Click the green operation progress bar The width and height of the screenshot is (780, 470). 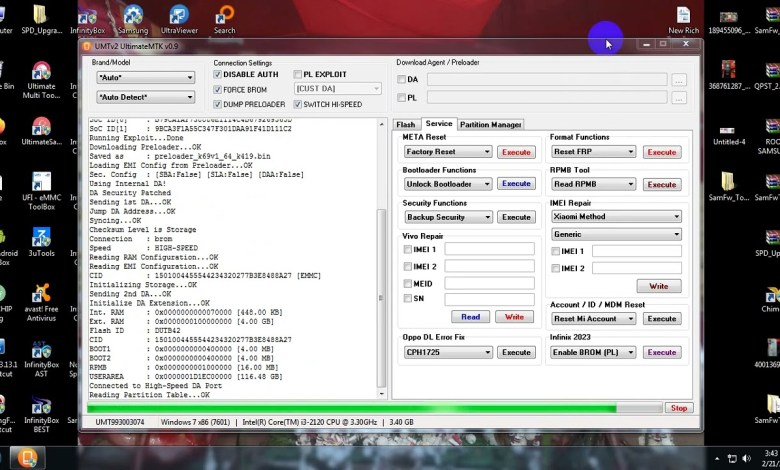375,408
